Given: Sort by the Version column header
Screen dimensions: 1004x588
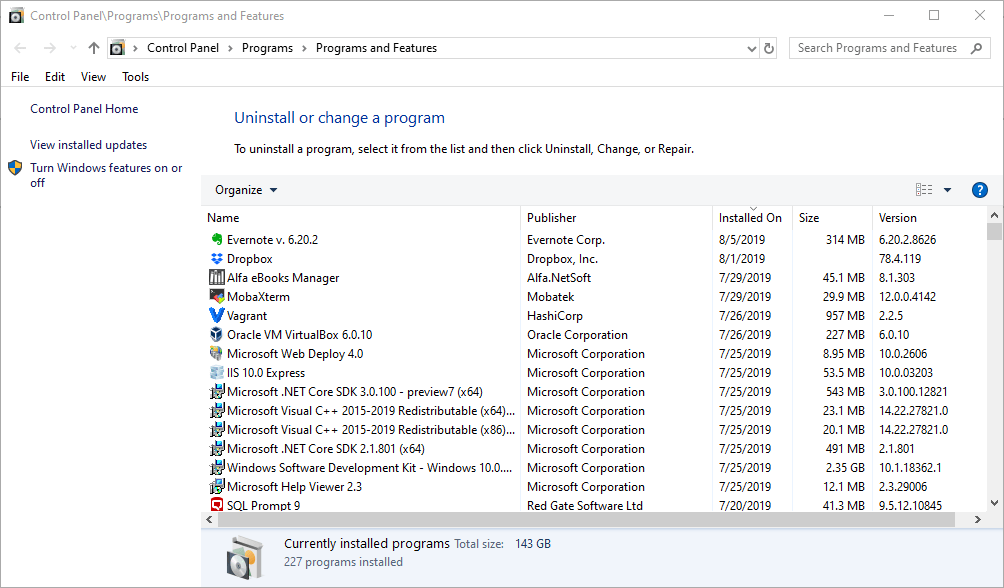Looking at the screenshot, I should [x=930, y=218].
